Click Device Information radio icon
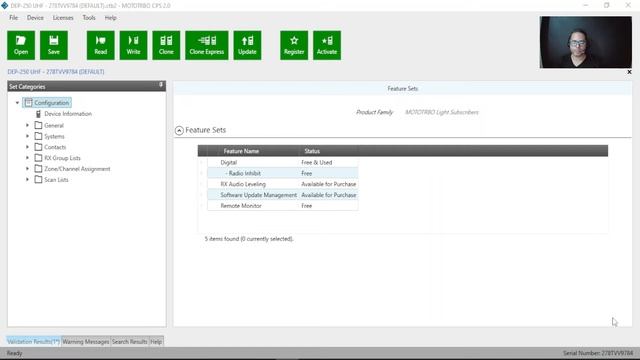The height and width of the screenshot is (360, 640). tap(38, 114)
